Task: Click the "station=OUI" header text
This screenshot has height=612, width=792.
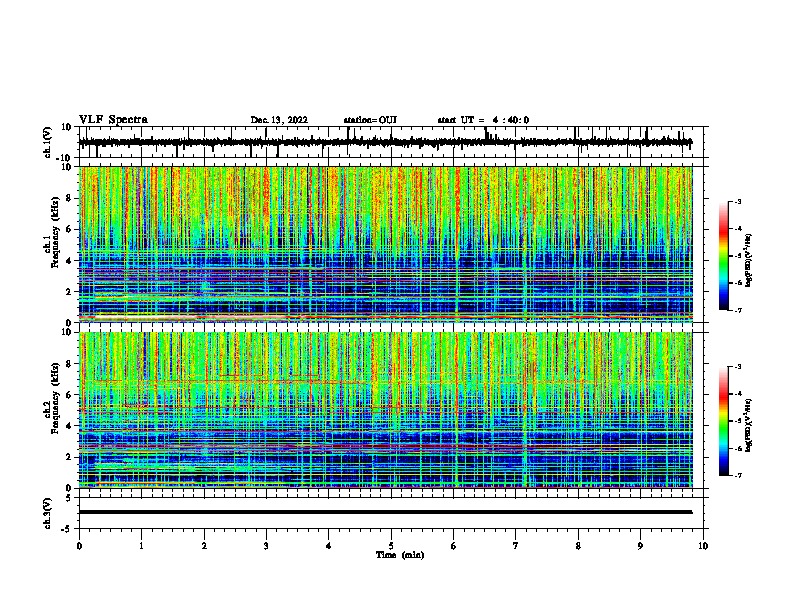Action: pos(370,120)
